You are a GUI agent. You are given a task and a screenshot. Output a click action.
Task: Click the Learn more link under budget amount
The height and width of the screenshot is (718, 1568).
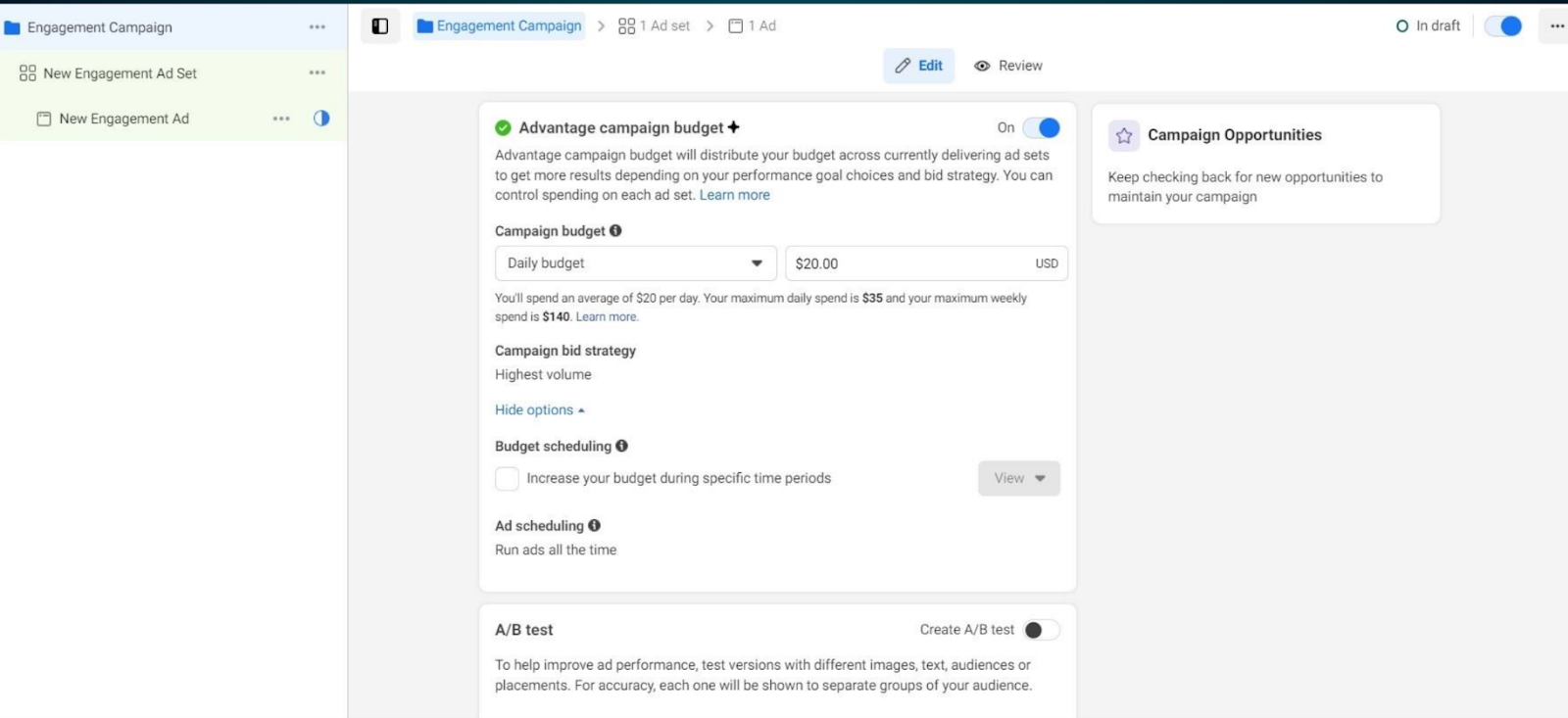tap(606, 317)
